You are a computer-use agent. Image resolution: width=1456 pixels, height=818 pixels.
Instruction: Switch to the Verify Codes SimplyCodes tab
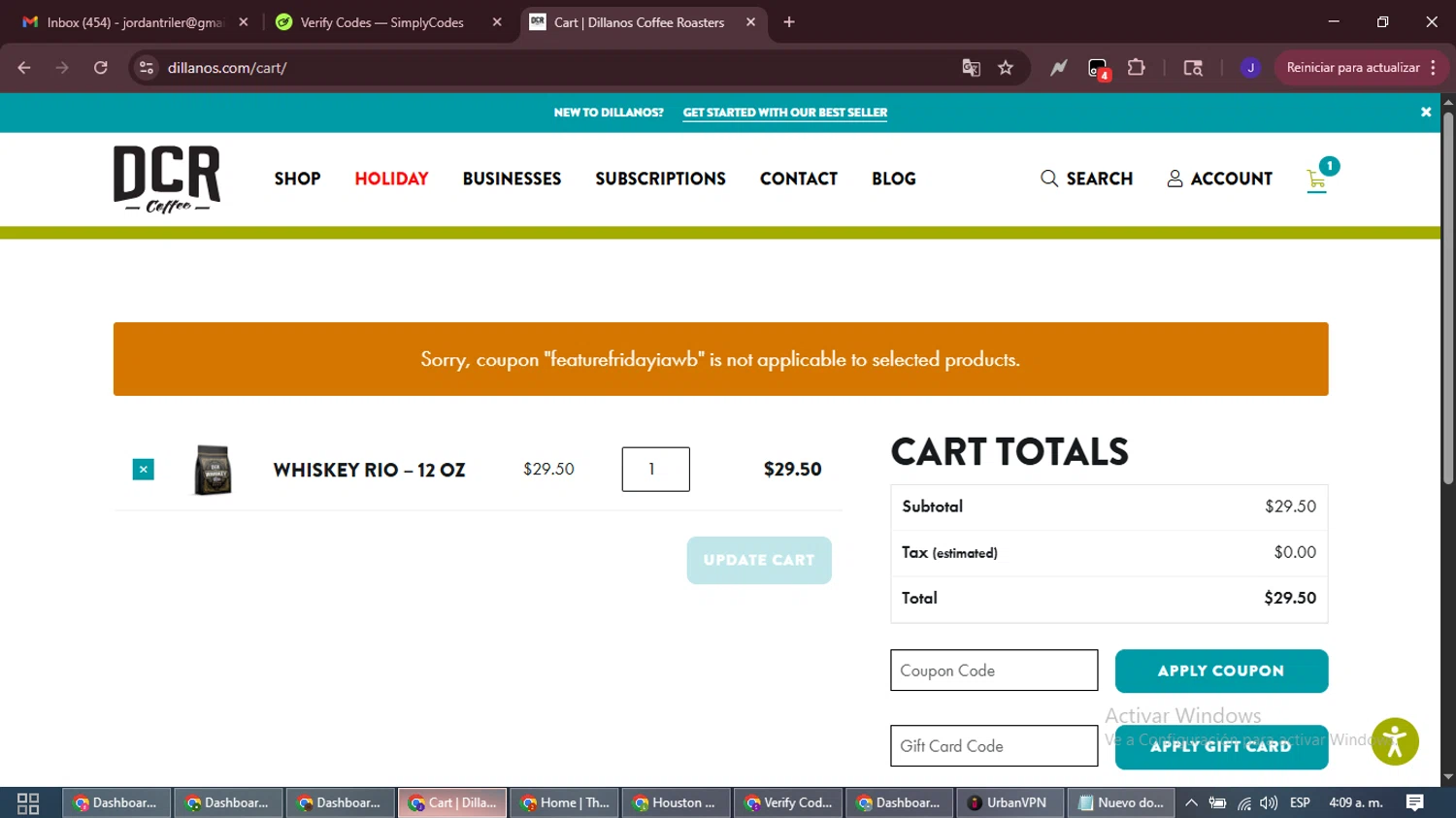point(388,22)
